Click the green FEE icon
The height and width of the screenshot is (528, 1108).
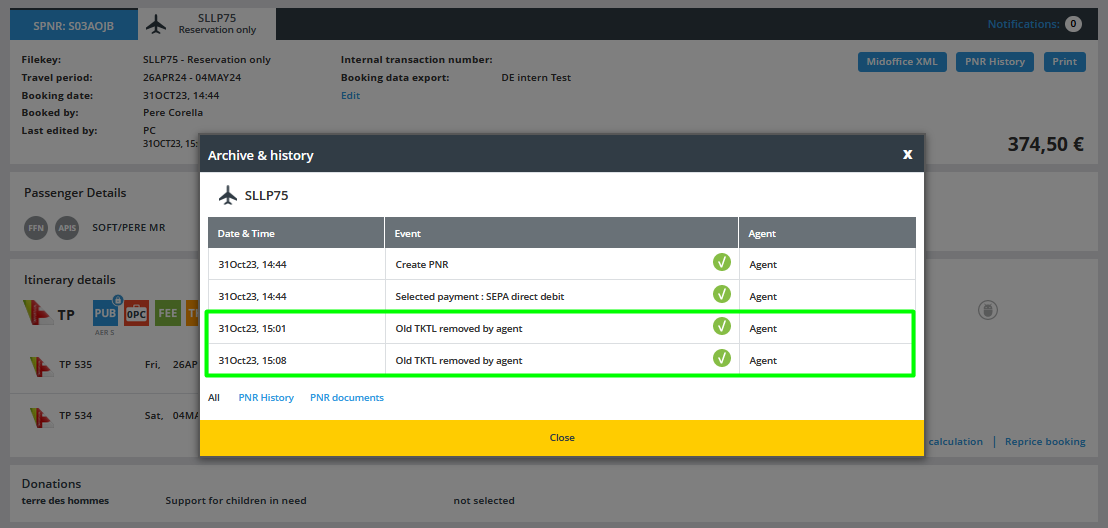[x=167, y=313]
